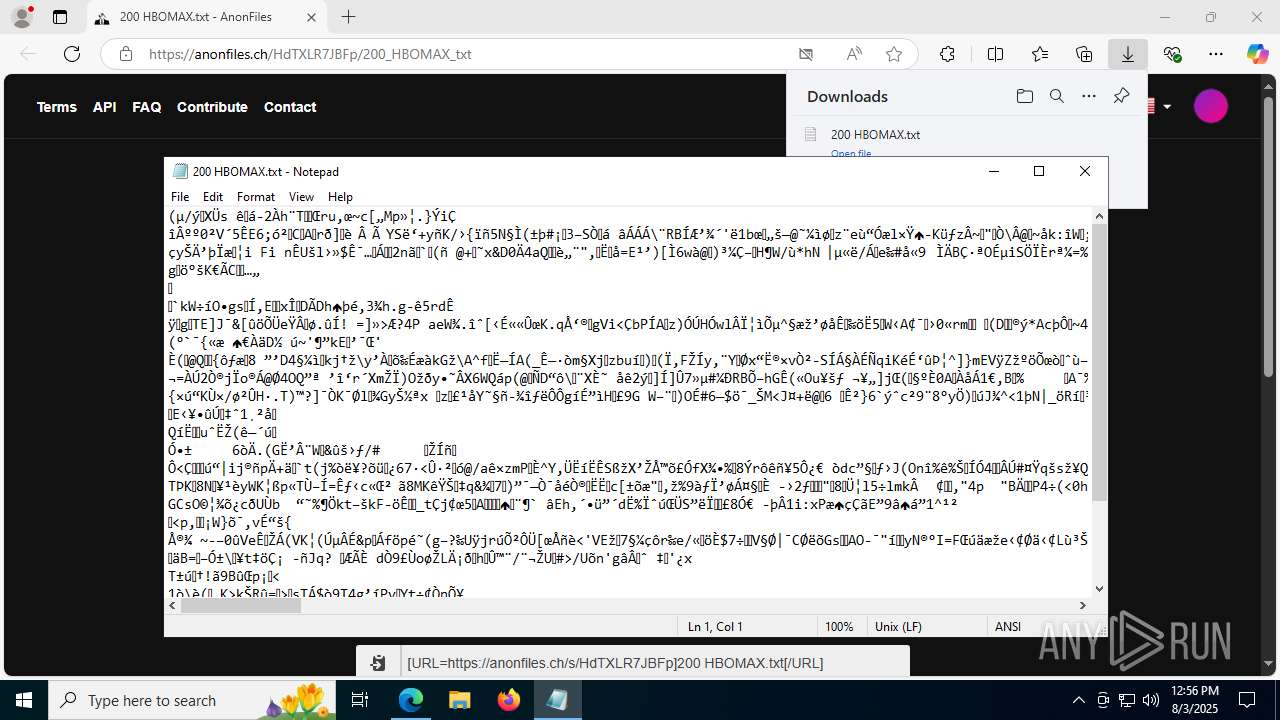Click Notepad scroll right arrow

pos(1083,605)
